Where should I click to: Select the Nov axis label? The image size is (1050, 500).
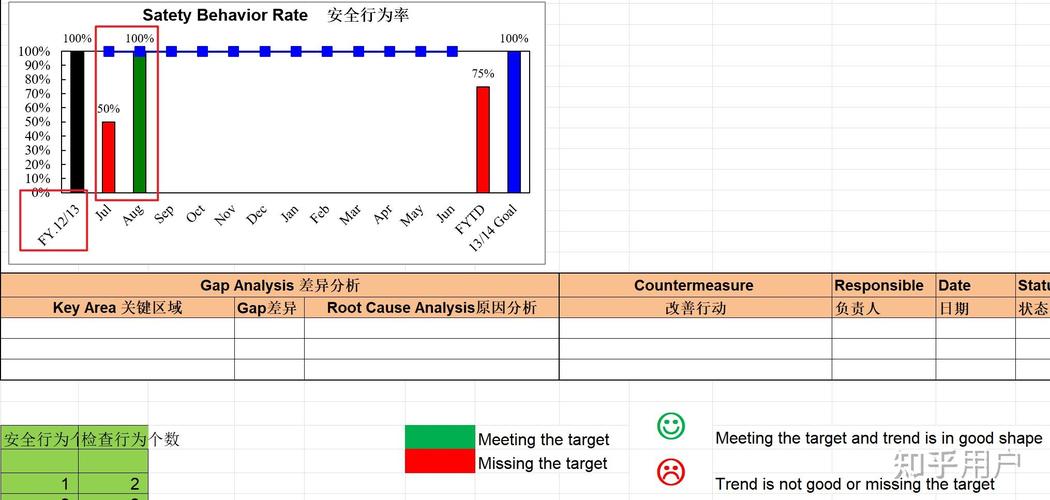tap(226, 215)
